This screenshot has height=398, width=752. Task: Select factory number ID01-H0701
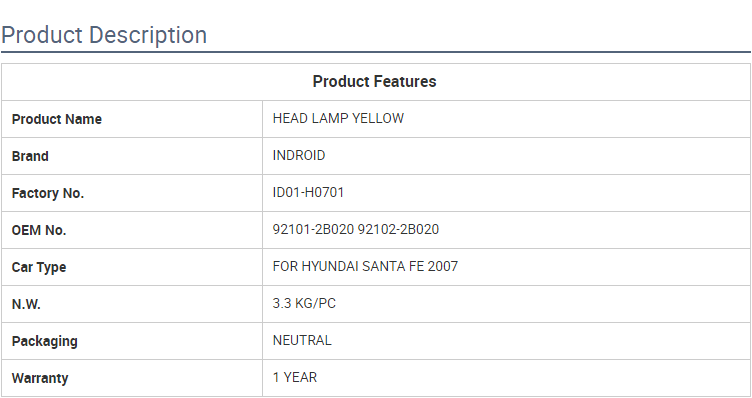pyautogui.click(x=308, y=192)
